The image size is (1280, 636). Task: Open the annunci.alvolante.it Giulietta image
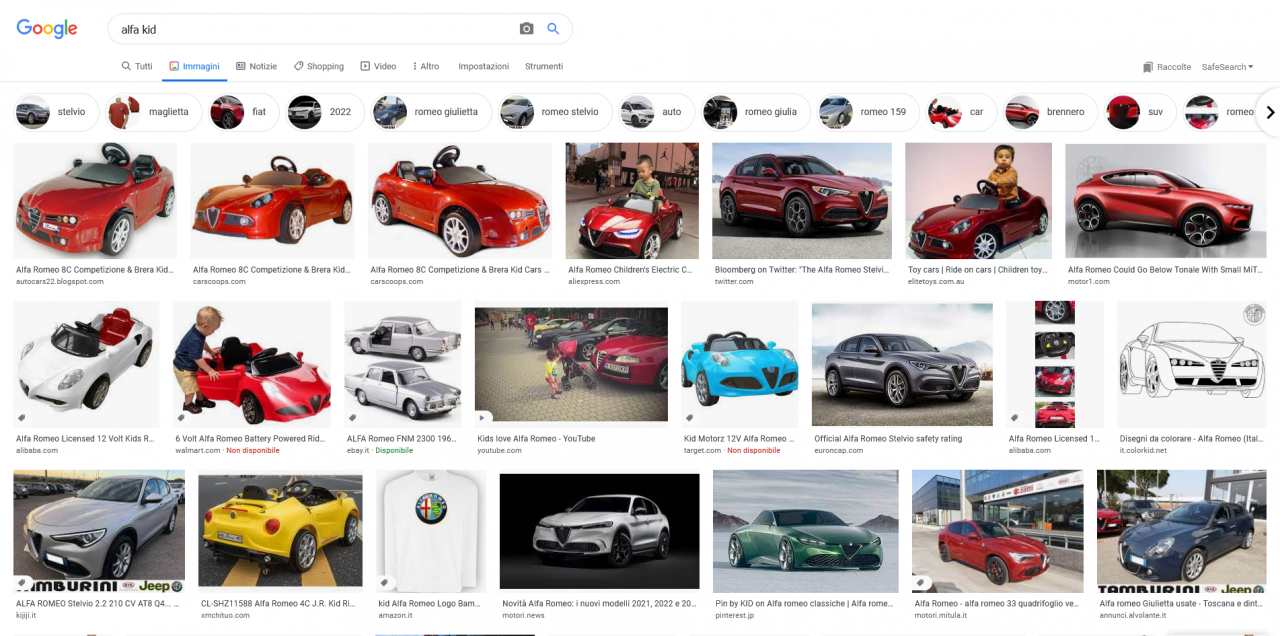pyautogui.click(x=1182, y=532)
